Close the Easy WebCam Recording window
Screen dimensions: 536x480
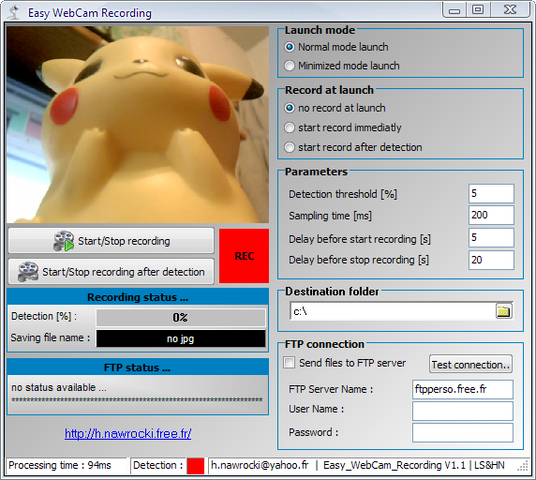pyautogui.click(x=510, y=10)
